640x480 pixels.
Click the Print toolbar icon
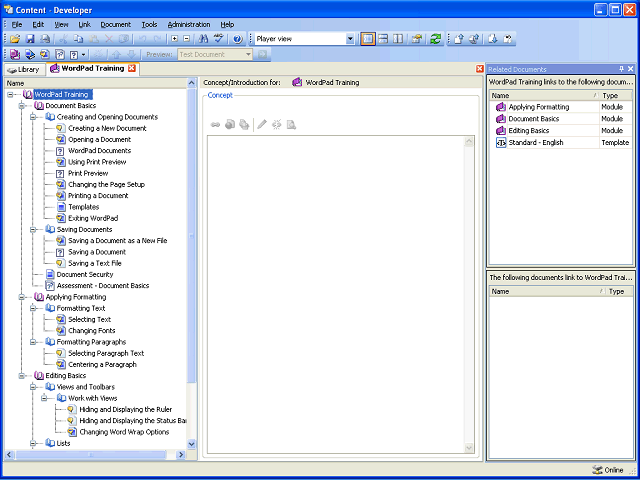tap(45, 39)
